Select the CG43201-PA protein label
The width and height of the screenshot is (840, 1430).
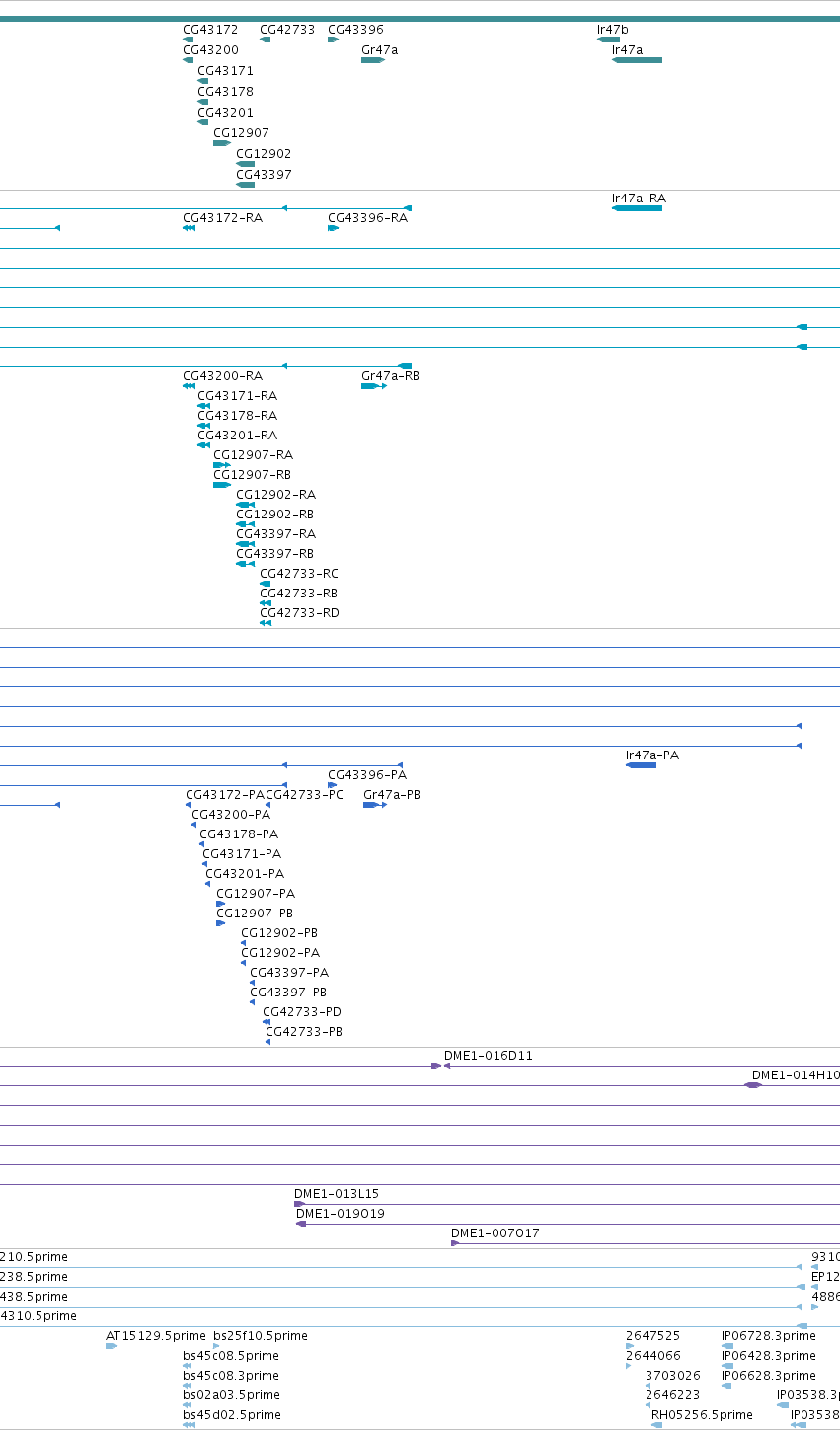tap(245, 874)
